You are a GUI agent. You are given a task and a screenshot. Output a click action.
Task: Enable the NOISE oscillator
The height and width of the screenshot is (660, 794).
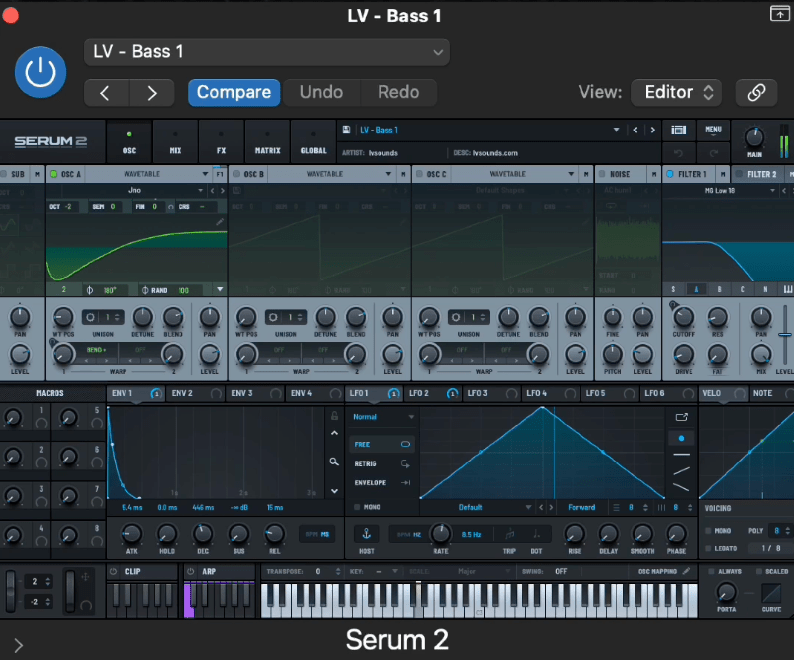tap(602, 174)
